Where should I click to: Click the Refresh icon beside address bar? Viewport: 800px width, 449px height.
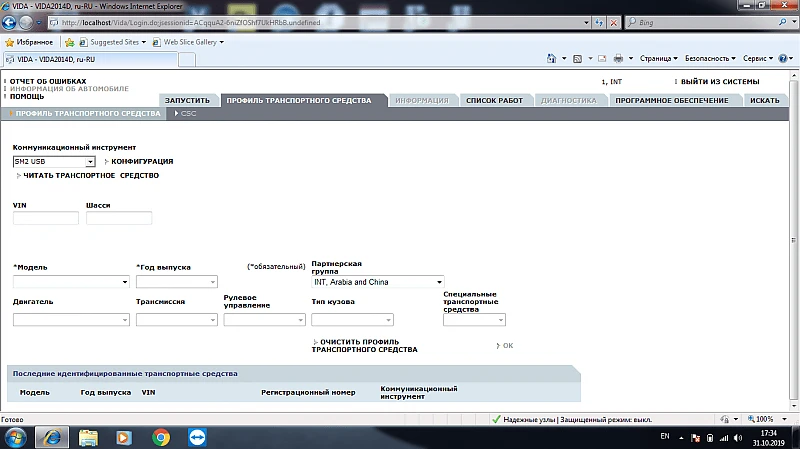click(x=599, y=22)
